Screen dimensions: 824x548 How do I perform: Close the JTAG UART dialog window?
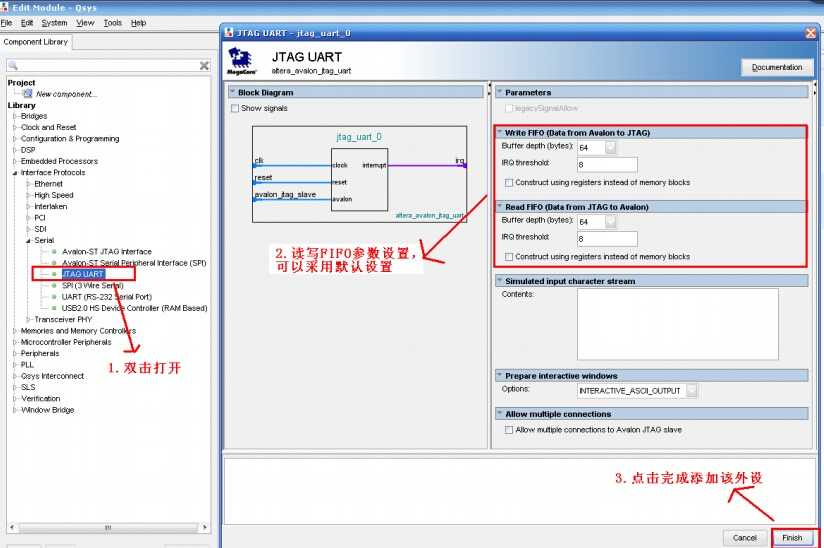(x=810, y=33)
